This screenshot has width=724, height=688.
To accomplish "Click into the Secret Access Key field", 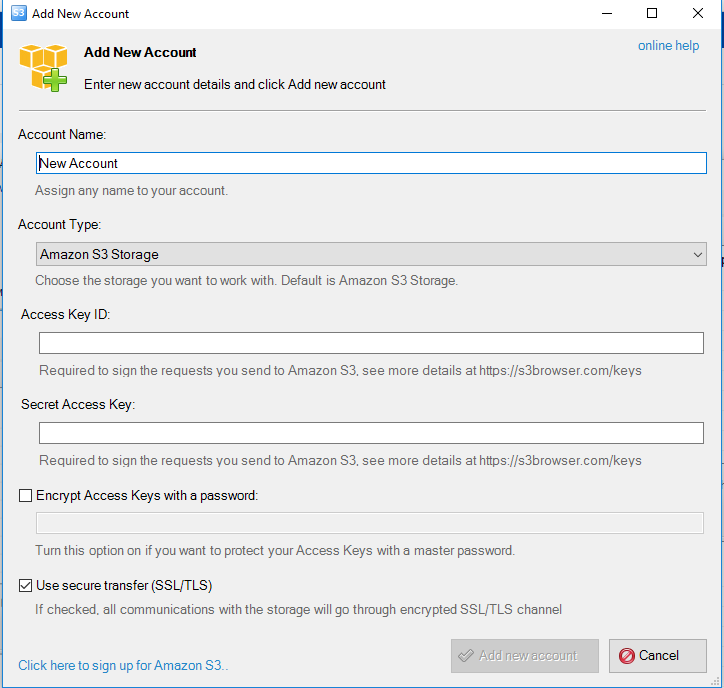I will [x=371, y=433].
